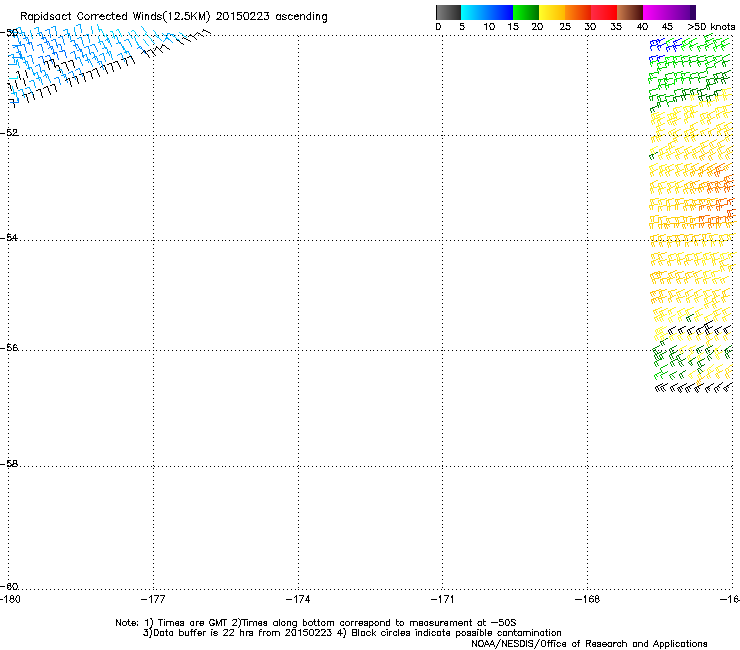Viewport: 740px width, 650px height.
Task: Select the orange 25-30 knots legend band
Action: tap(578, 12)
